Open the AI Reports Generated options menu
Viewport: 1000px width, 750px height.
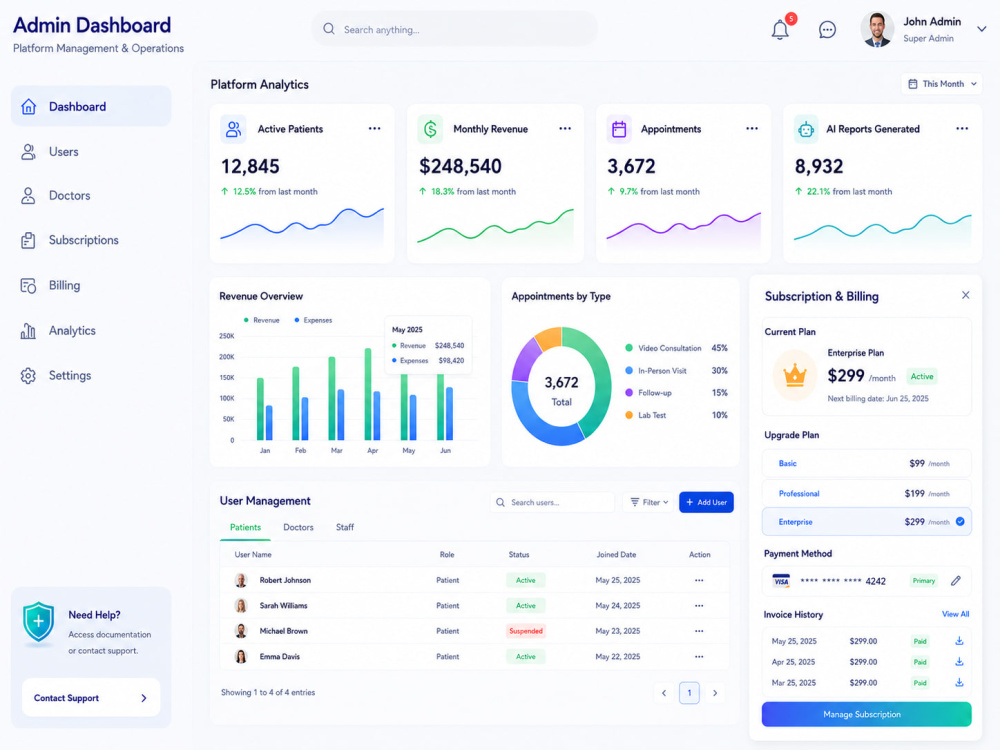pyautogui.click(x=962, y=129)
